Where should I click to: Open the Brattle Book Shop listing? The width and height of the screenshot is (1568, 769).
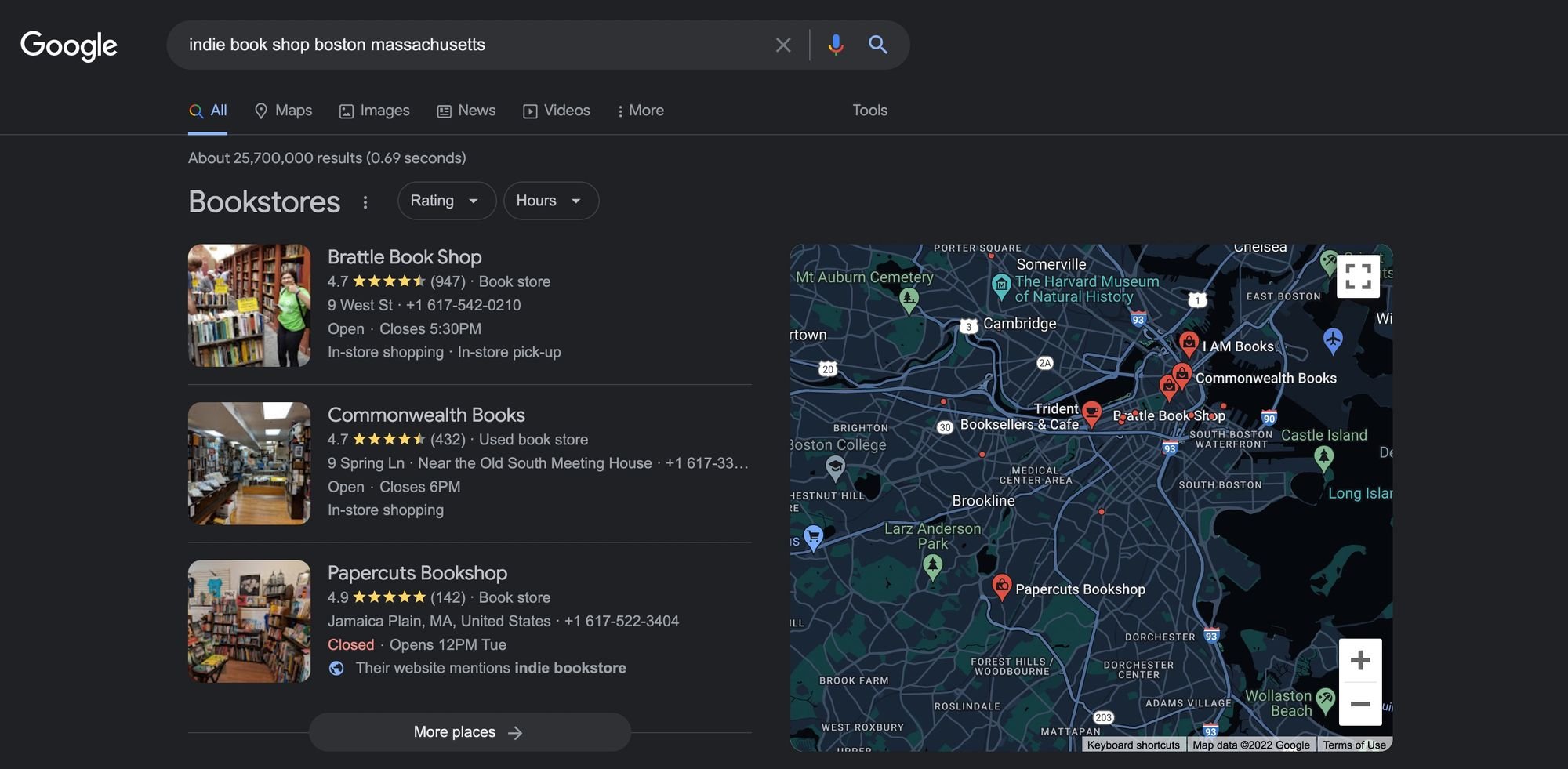[405, 257]
